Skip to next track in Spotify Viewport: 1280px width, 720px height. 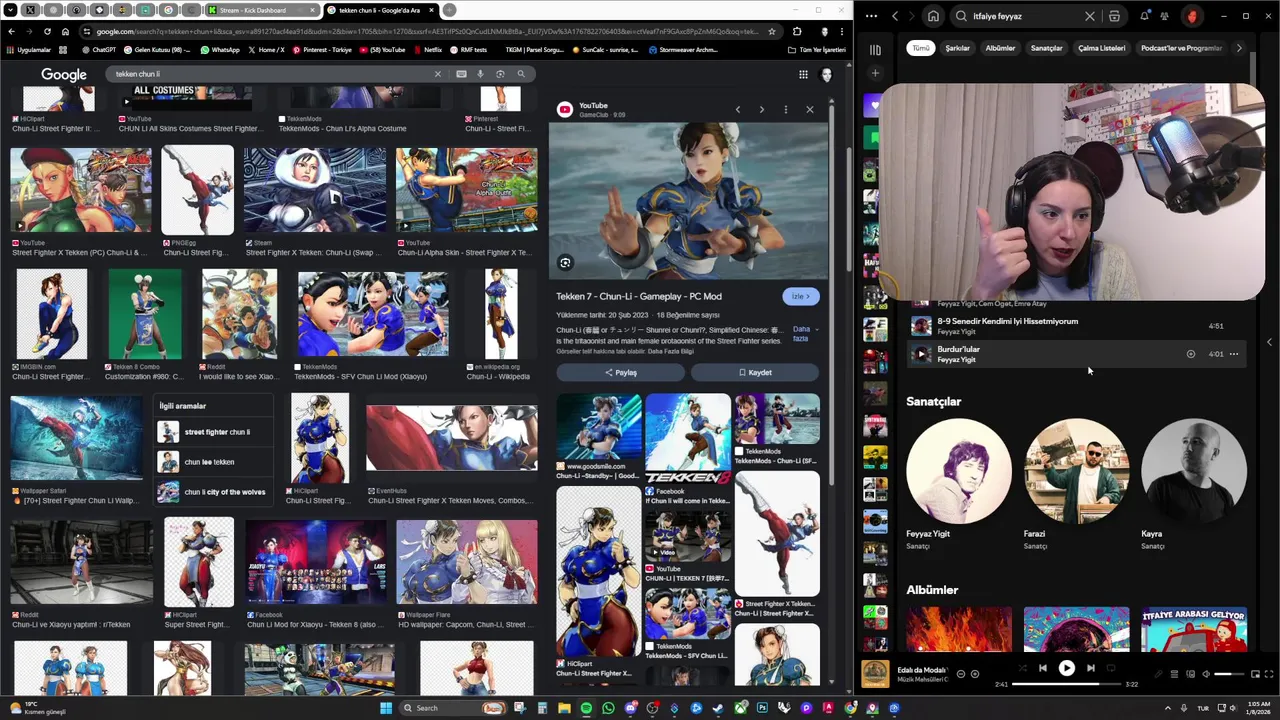[x=1091, y=668]
